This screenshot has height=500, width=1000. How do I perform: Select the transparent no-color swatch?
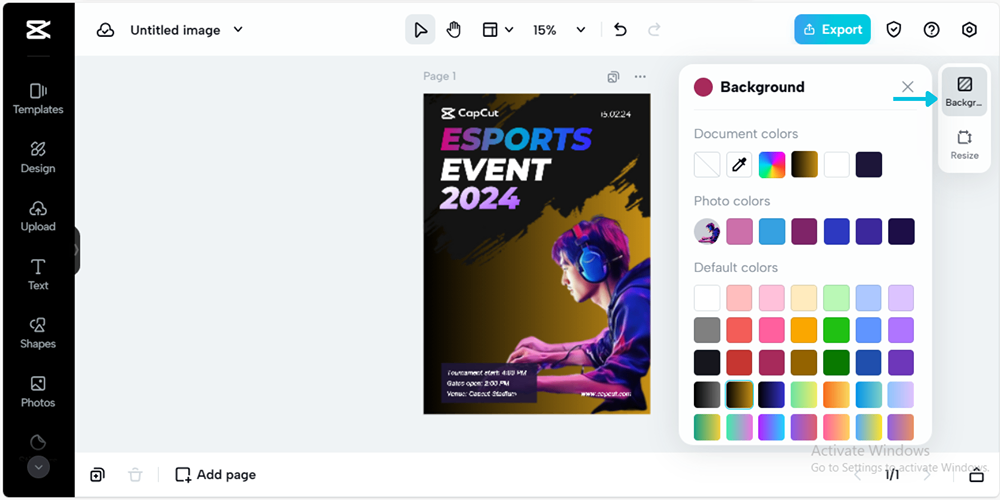coord(707,165)
